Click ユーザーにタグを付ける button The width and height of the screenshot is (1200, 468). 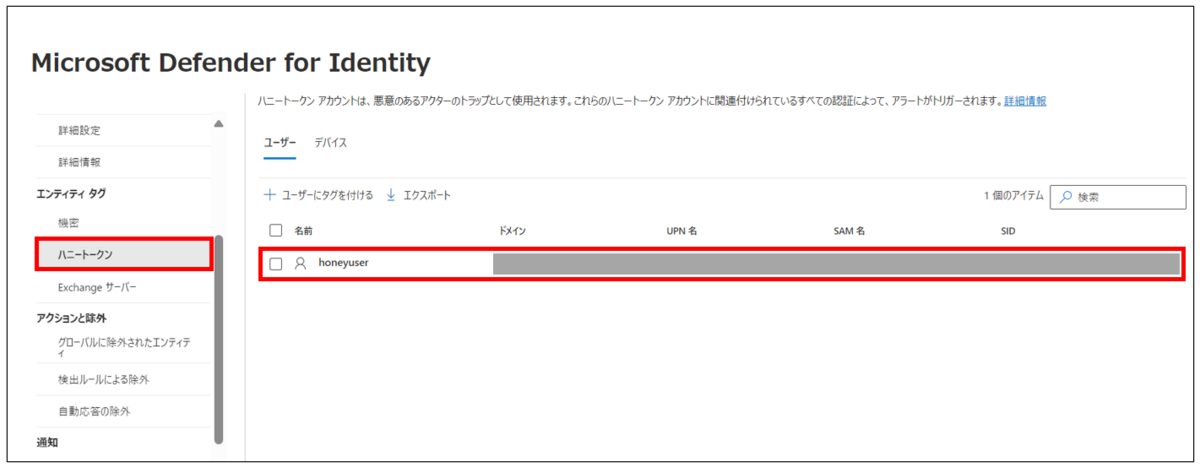point(318,195)
